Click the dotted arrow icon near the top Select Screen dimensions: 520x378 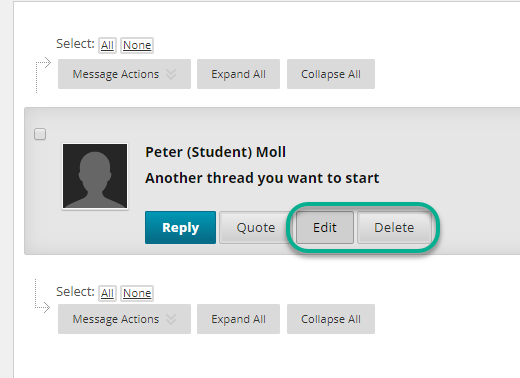43,75
